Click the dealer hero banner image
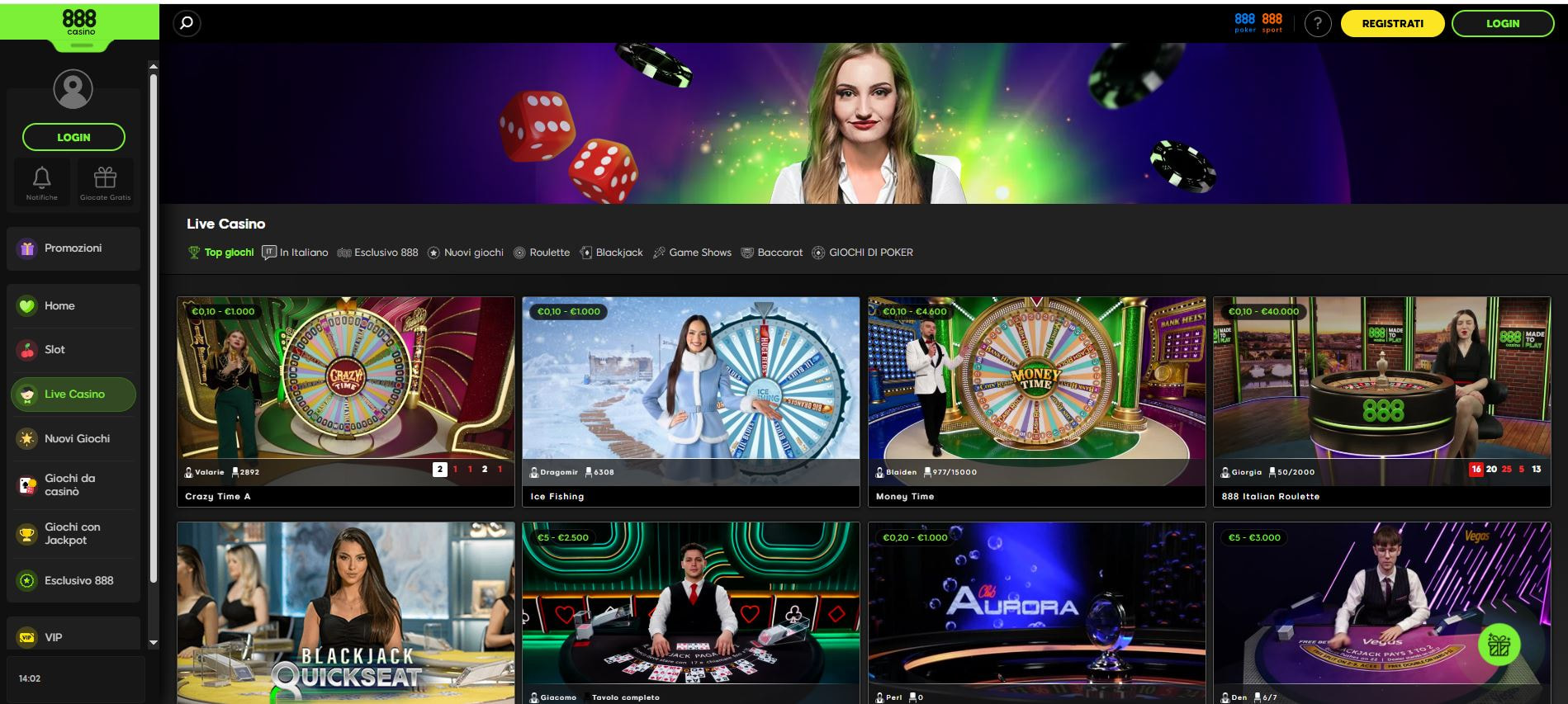The width and height of the screenshot is (1568, 704). [864, 123]
